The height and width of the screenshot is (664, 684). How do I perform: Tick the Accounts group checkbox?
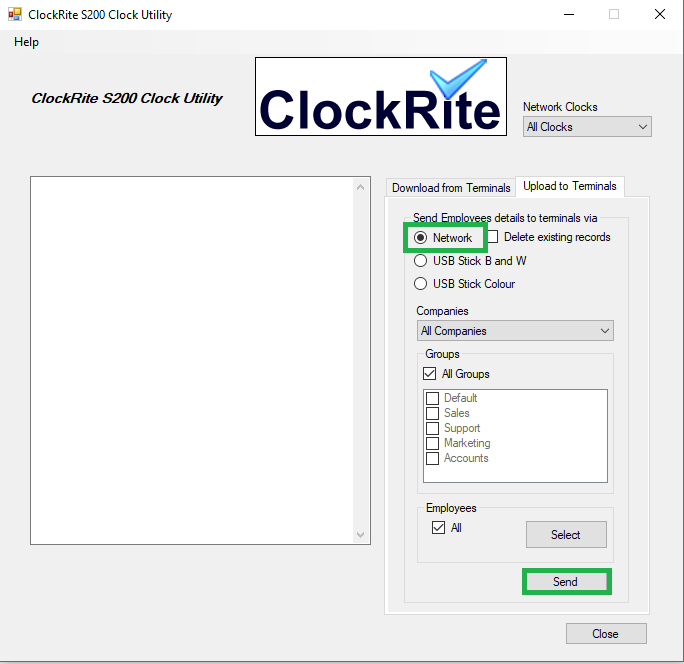(432, 459)
